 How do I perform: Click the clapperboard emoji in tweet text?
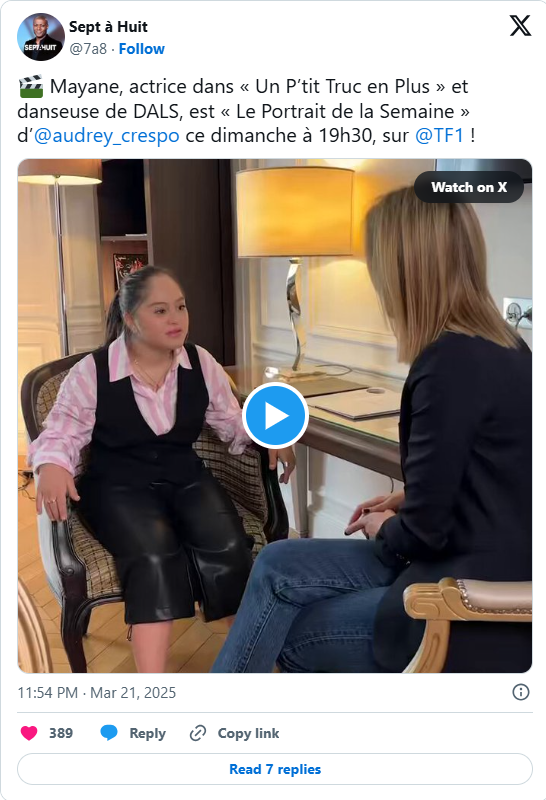coord(31,87)
